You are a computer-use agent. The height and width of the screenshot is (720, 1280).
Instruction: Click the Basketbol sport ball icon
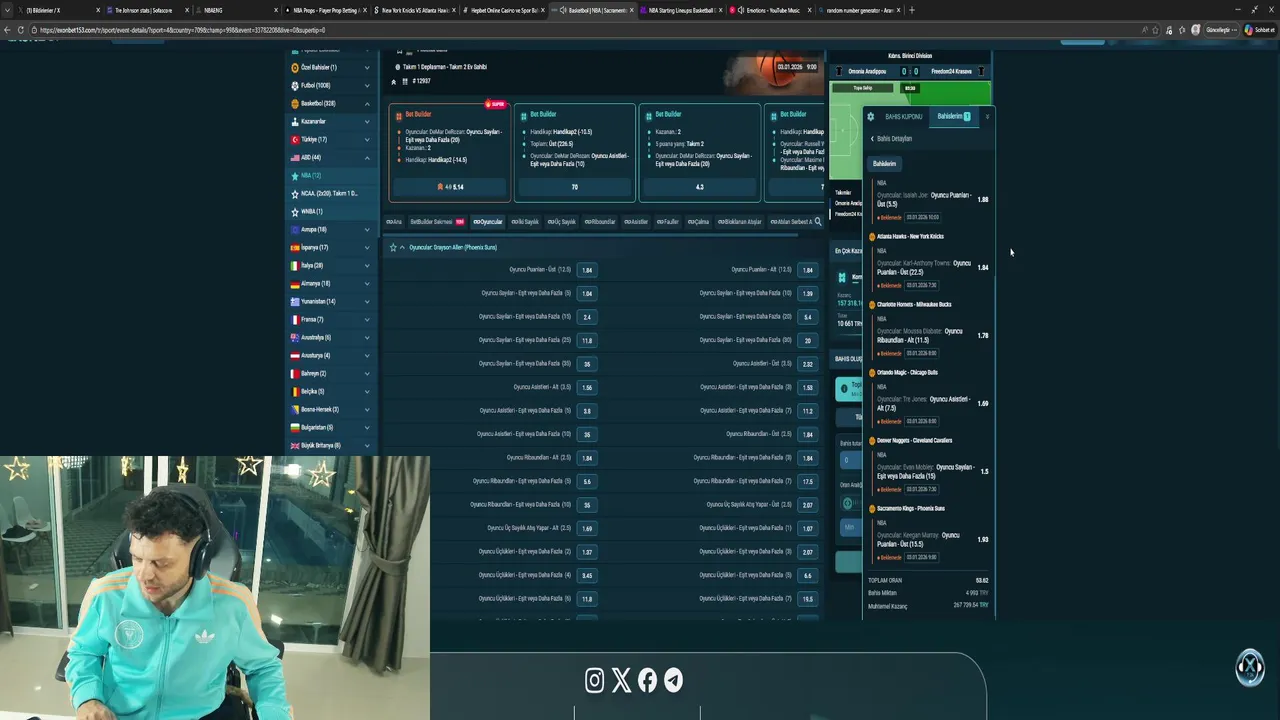pos(295,104)
